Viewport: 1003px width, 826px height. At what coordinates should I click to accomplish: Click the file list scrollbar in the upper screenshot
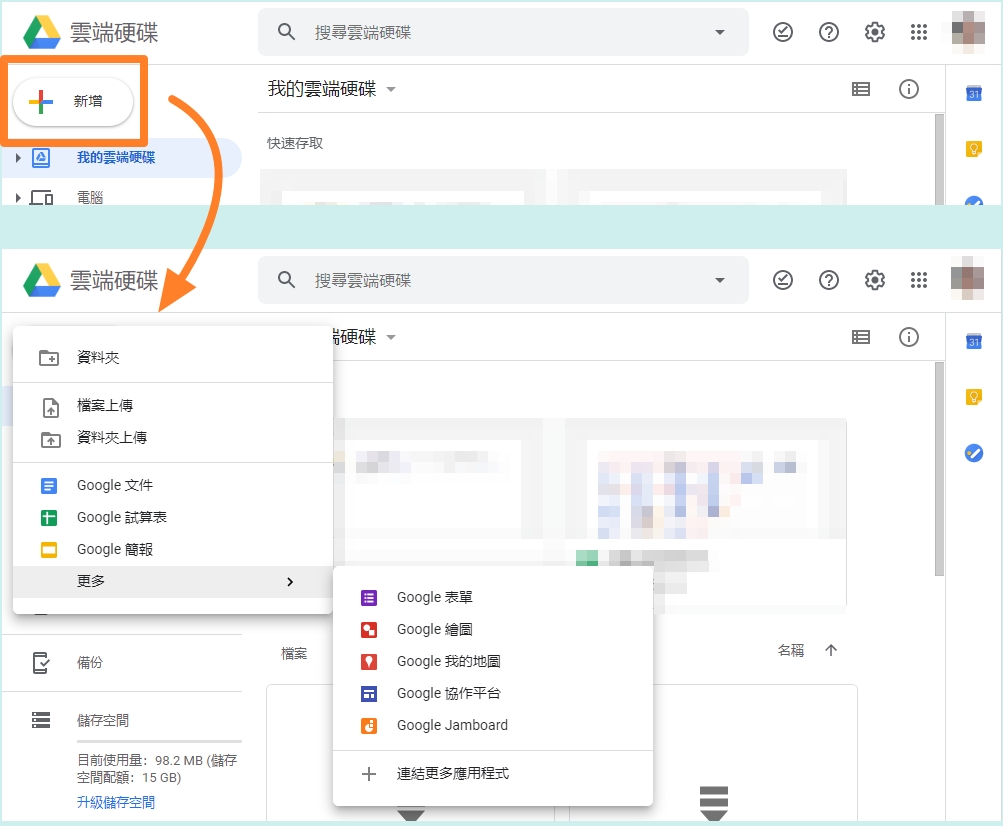pyautogui.click(x=939, y=159)
